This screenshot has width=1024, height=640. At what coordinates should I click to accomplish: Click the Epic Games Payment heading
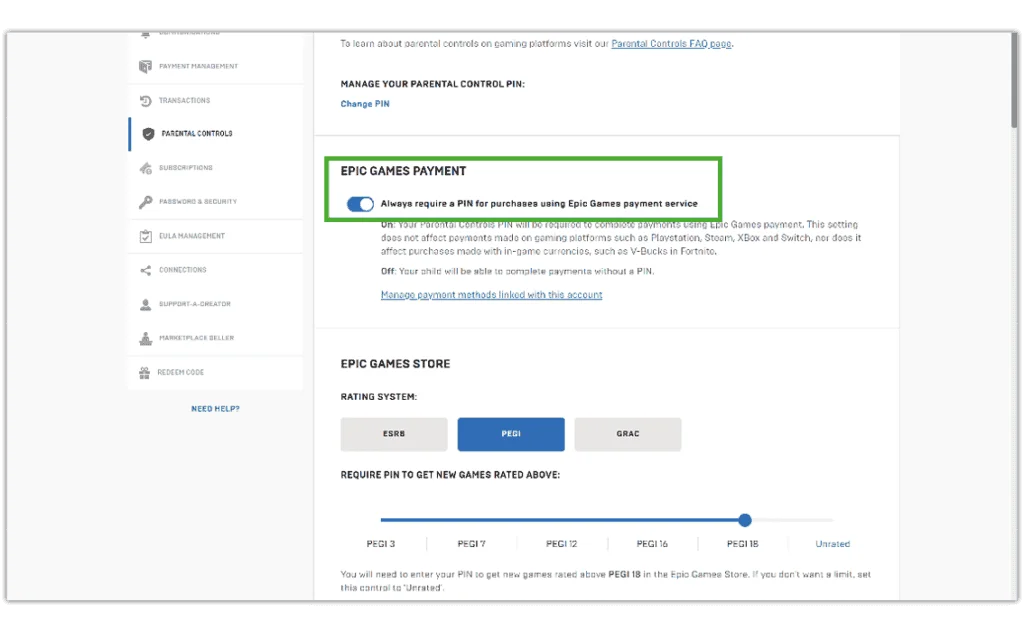click(403, 171)
